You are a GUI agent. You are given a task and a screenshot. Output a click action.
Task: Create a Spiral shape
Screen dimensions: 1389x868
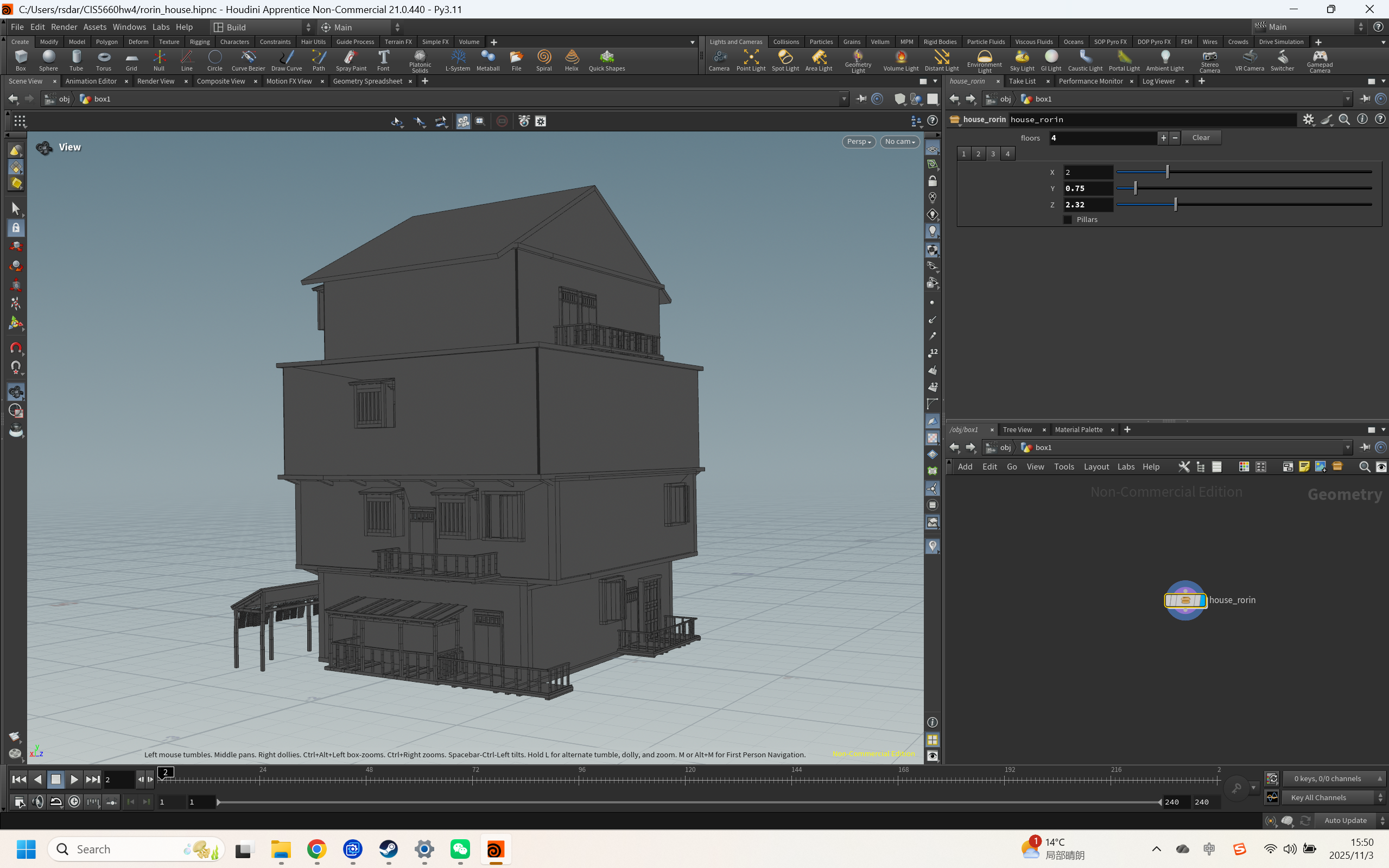(x=543, y=60)
